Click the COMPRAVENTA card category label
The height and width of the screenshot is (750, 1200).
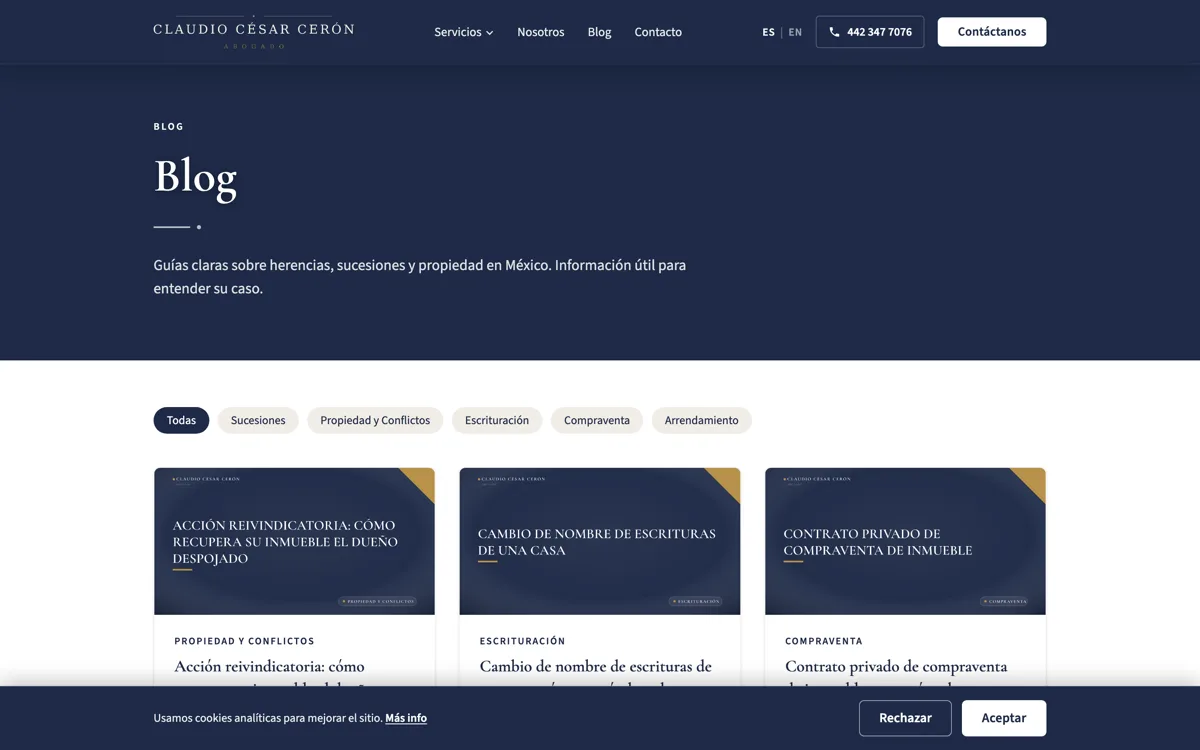824,641
